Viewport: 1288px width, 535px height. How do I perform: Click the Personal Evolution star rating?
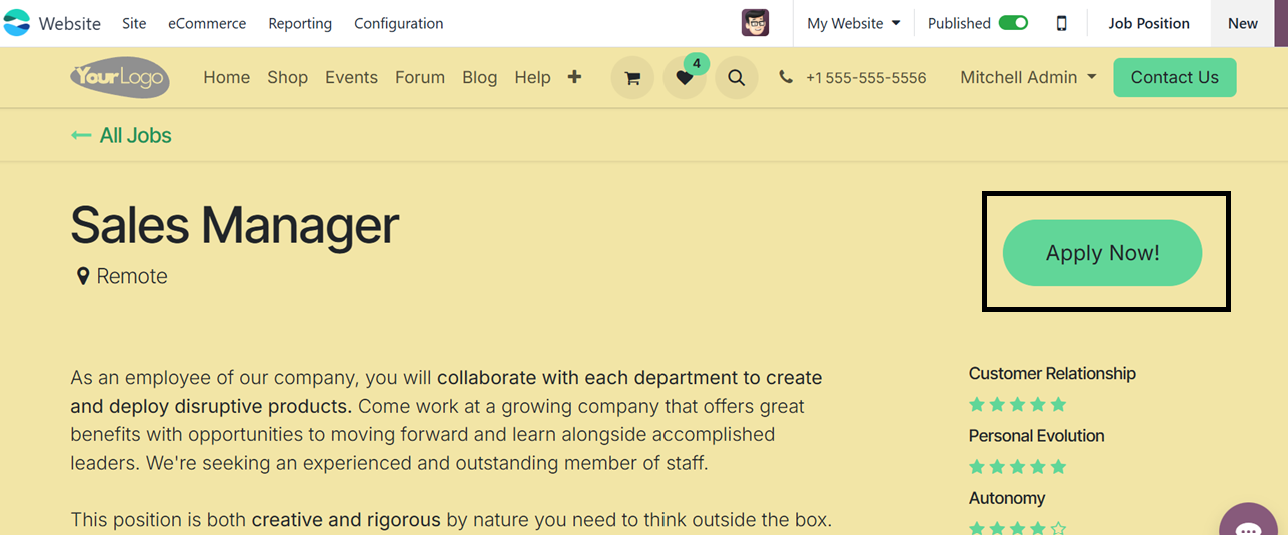tap(1017, 467)
